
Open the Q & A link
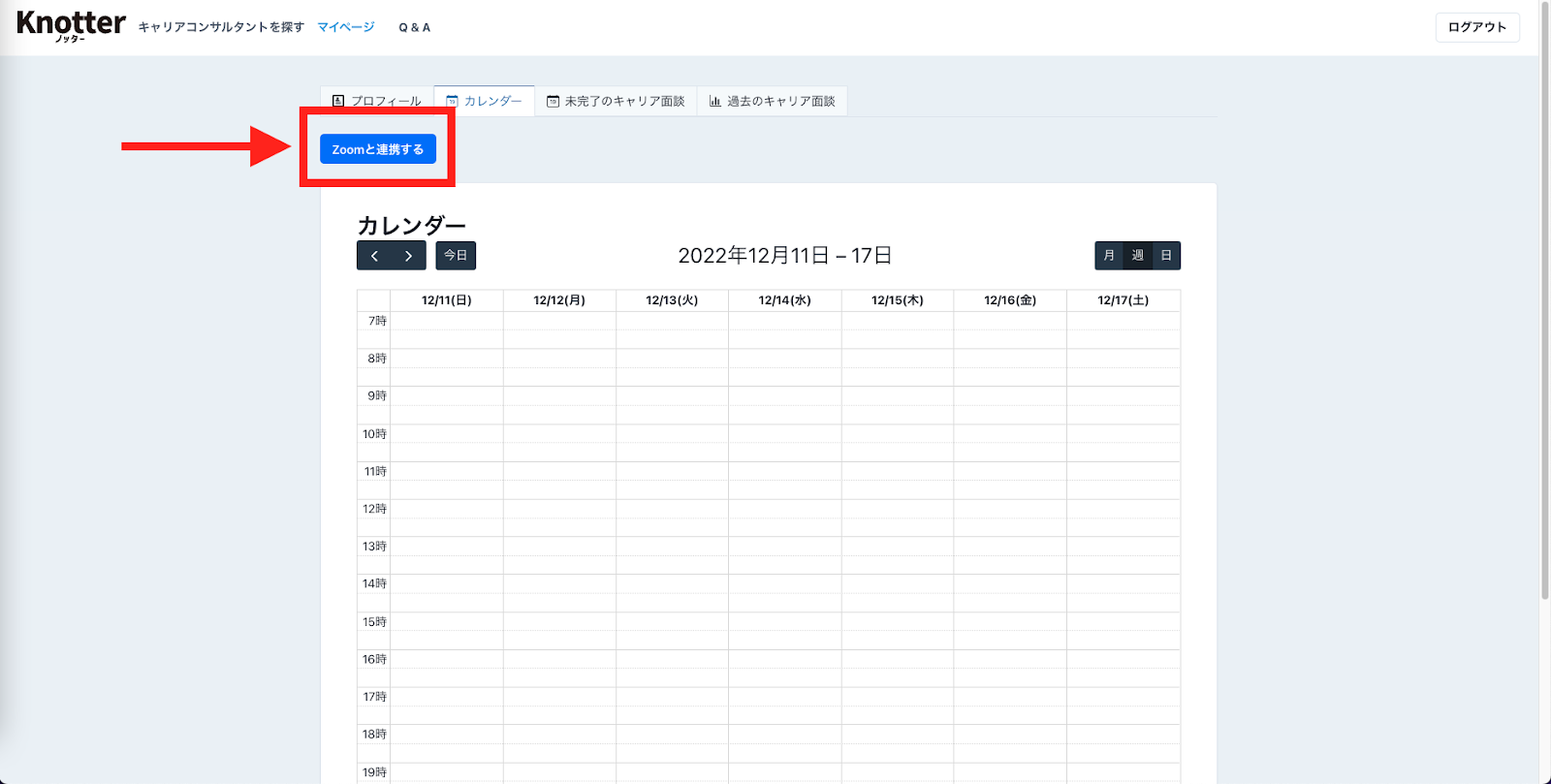[x=414, y=27]
